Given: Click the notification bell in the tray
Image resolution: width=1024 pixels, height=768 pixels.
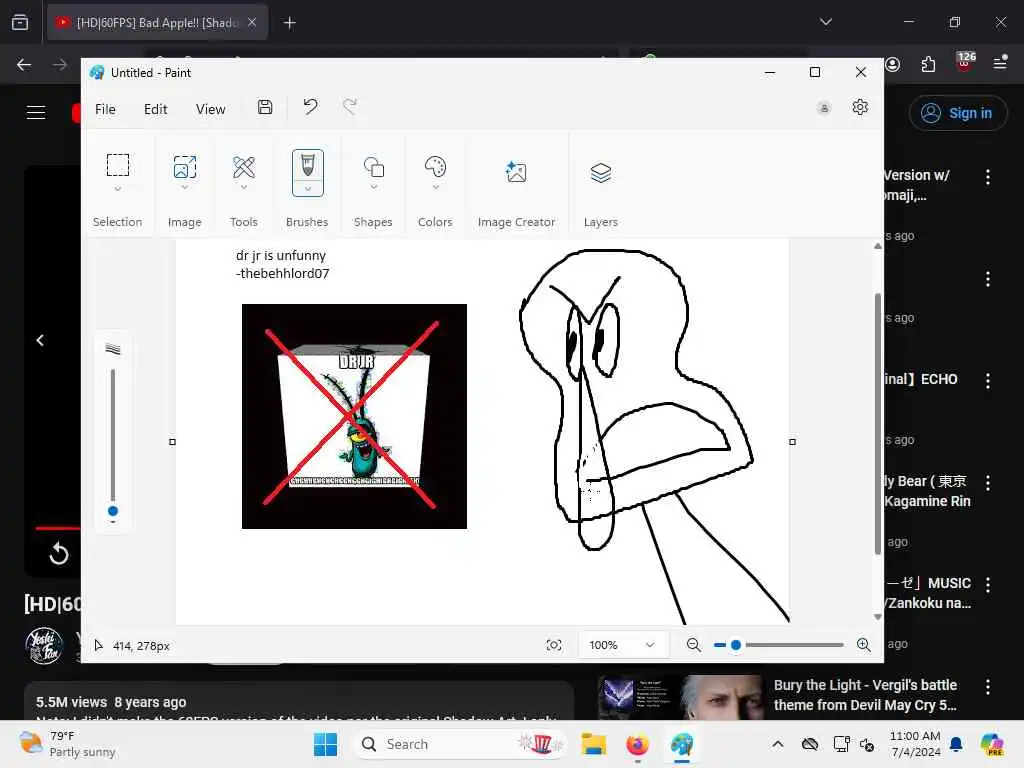Looking at the screenshot, I should [x=956, y=744].
